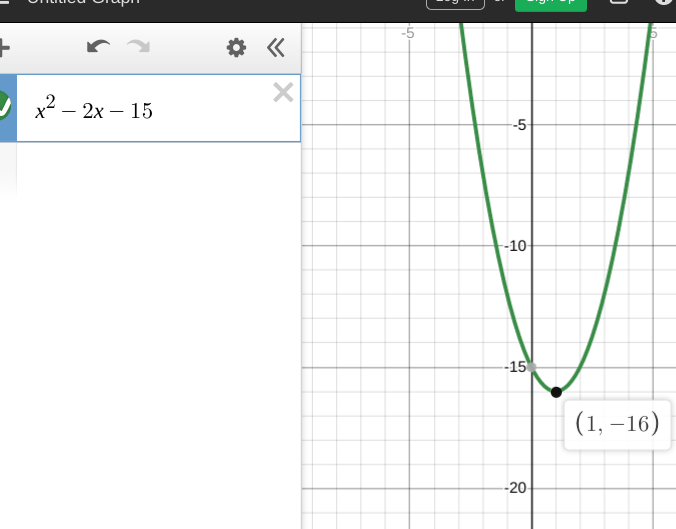Open the add item plus menu
This screenshot has height=529, width=676.
(x=3, y=47)
